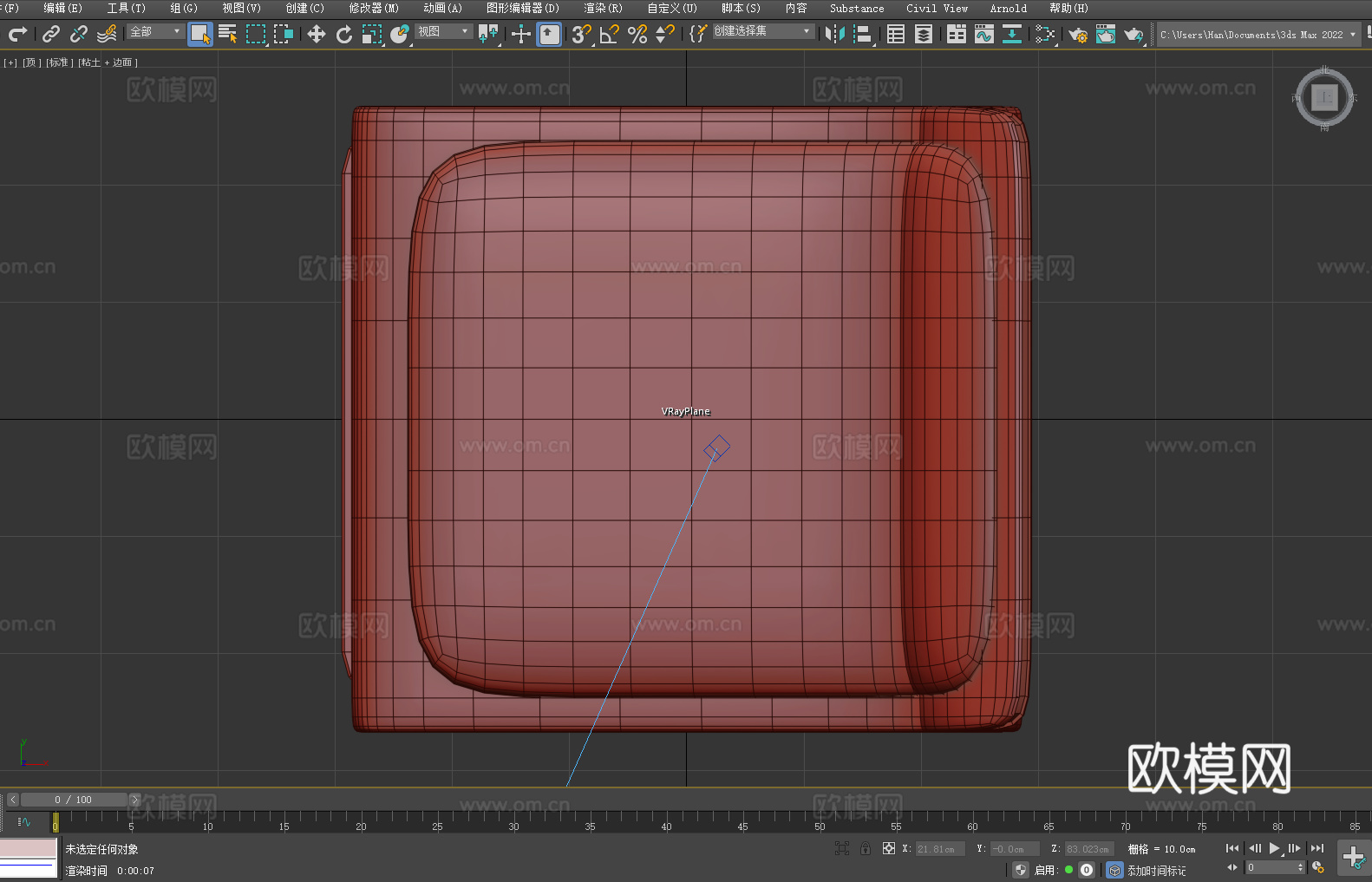Toggle Spinner Snap button
Viewport: 1372px width, 882px height.
[x=665, y=34]
